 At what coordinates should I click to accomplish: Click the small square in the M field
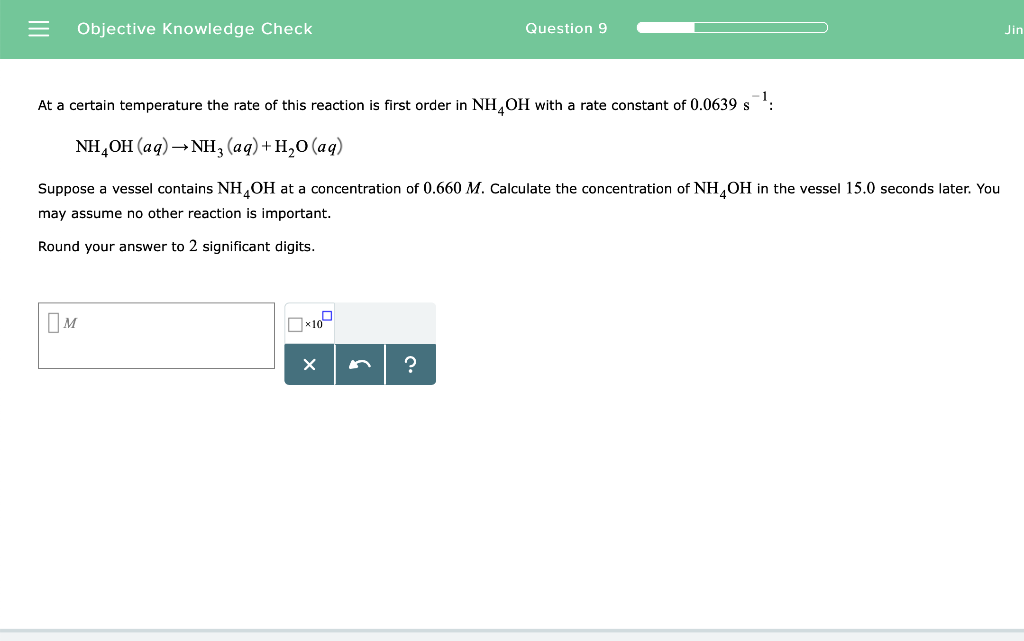(53, 322)
